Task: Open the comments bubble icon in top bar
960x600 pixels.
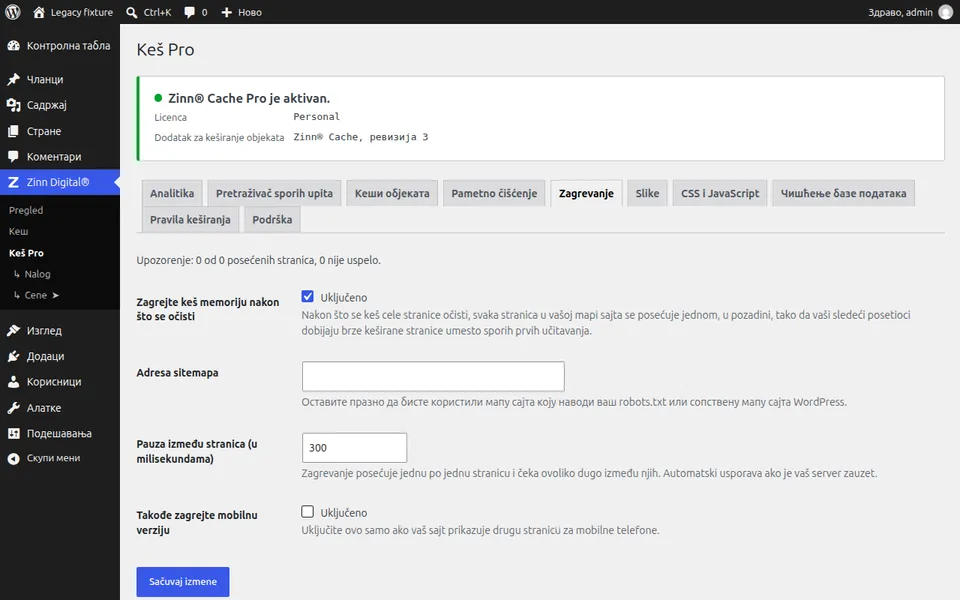Action: [190, 12]
